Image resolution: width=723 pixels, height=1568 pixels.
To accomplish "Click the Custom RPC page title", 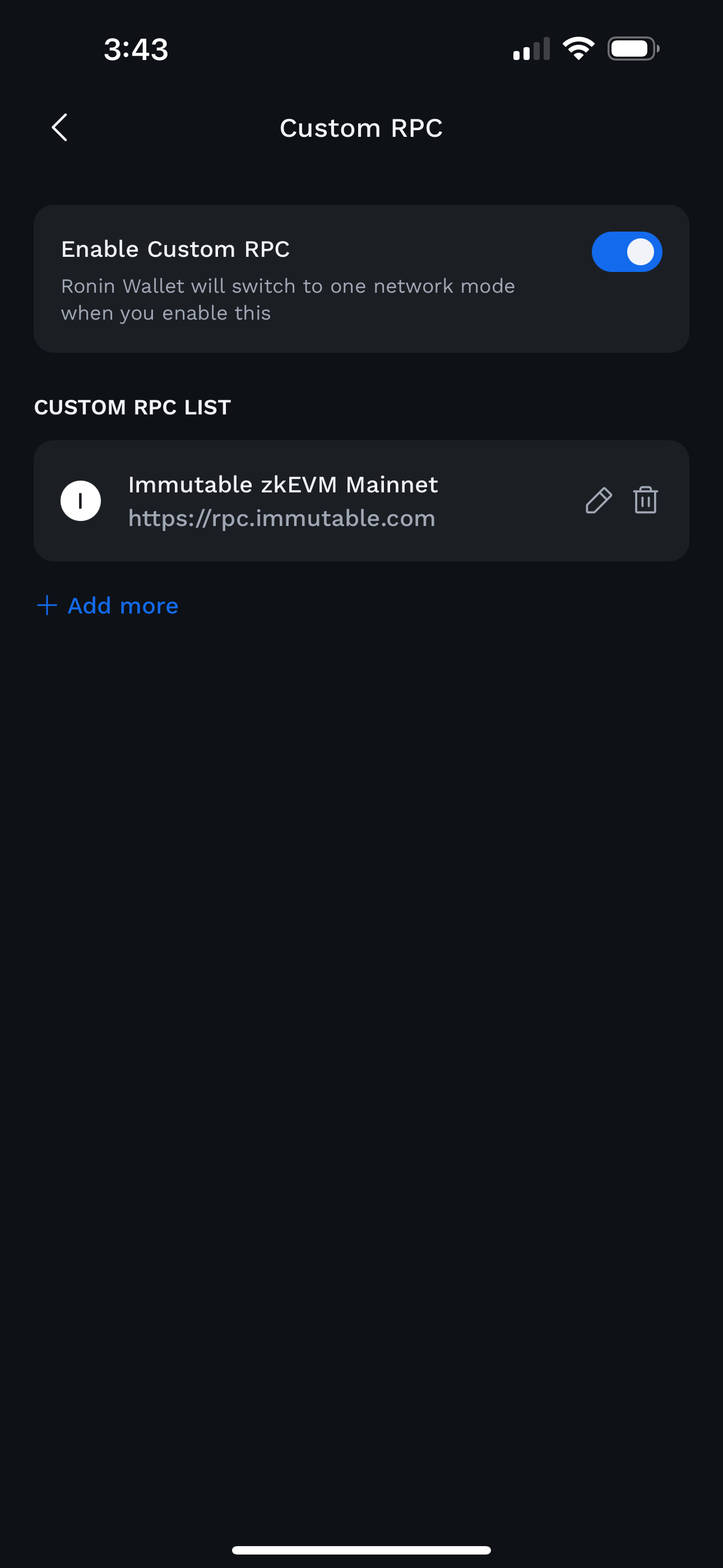I will pyautogui.click(x=361, y=128).
